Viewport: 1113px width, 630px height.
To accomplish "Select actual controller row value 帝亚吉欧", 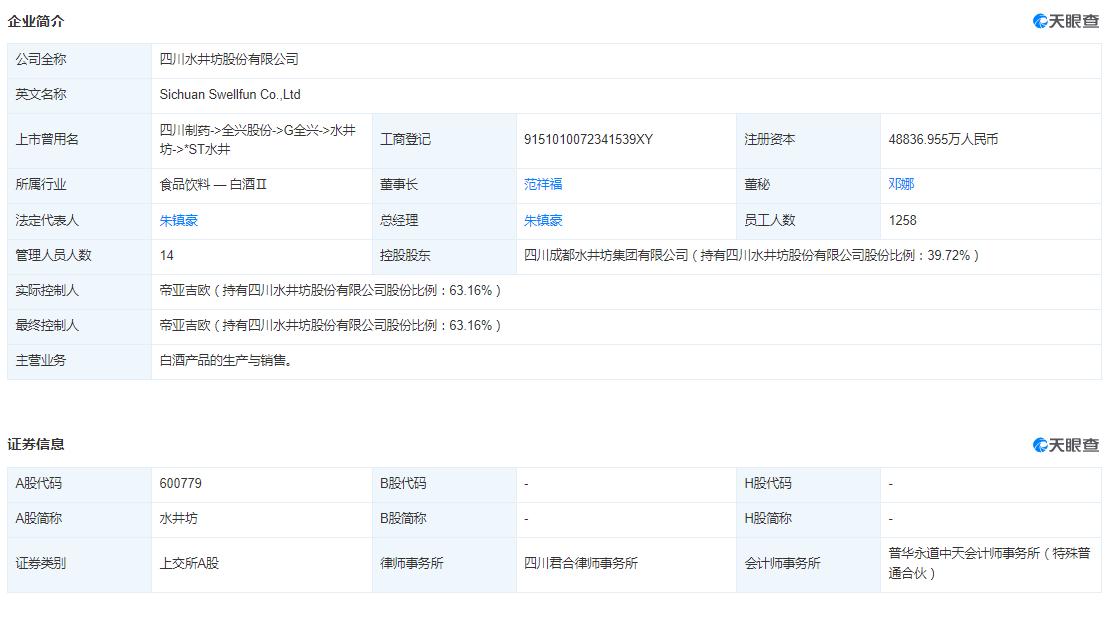I will [x=330, y=290].
